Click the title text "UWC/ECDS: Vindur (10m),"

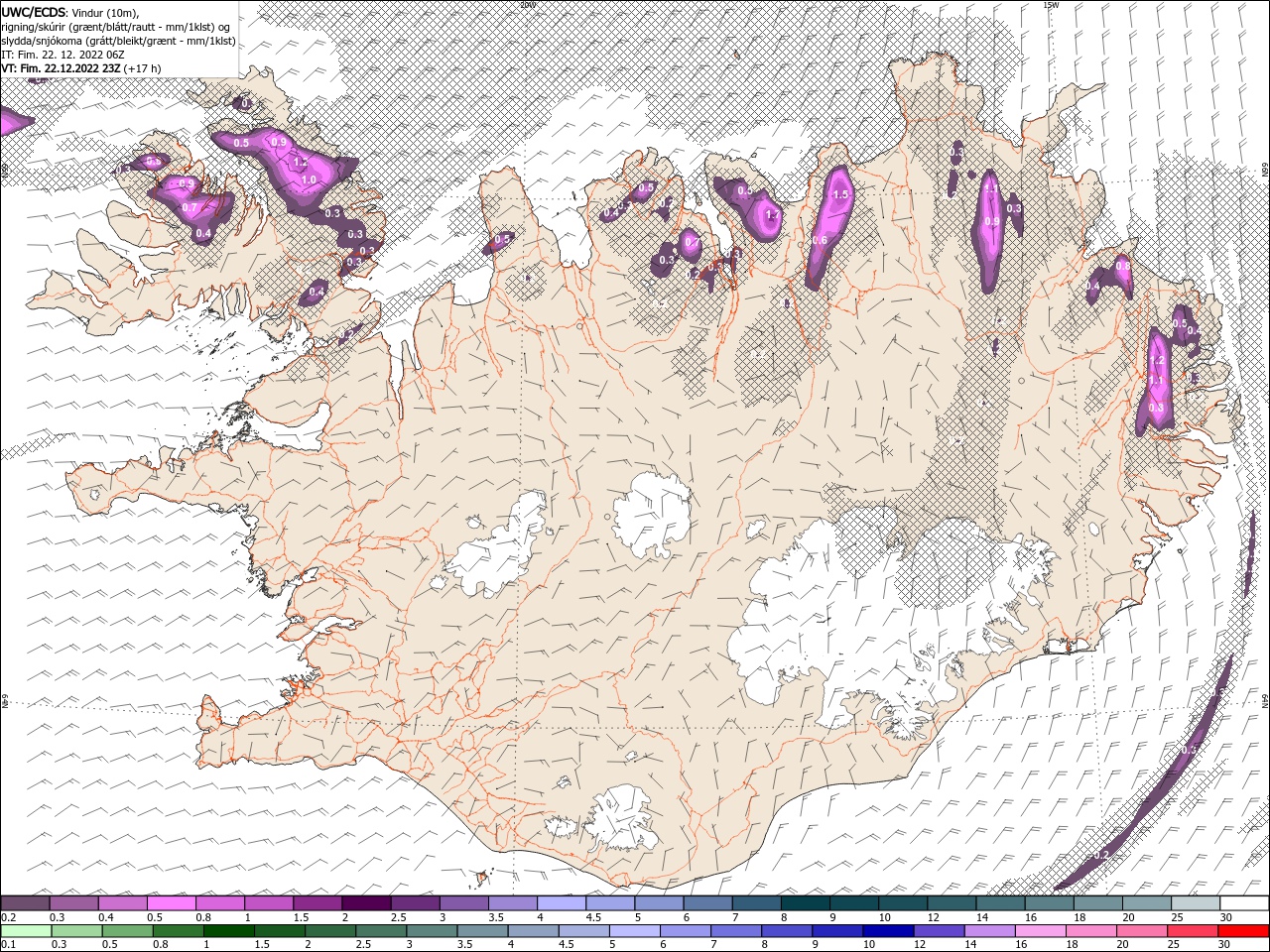point(70,12)
